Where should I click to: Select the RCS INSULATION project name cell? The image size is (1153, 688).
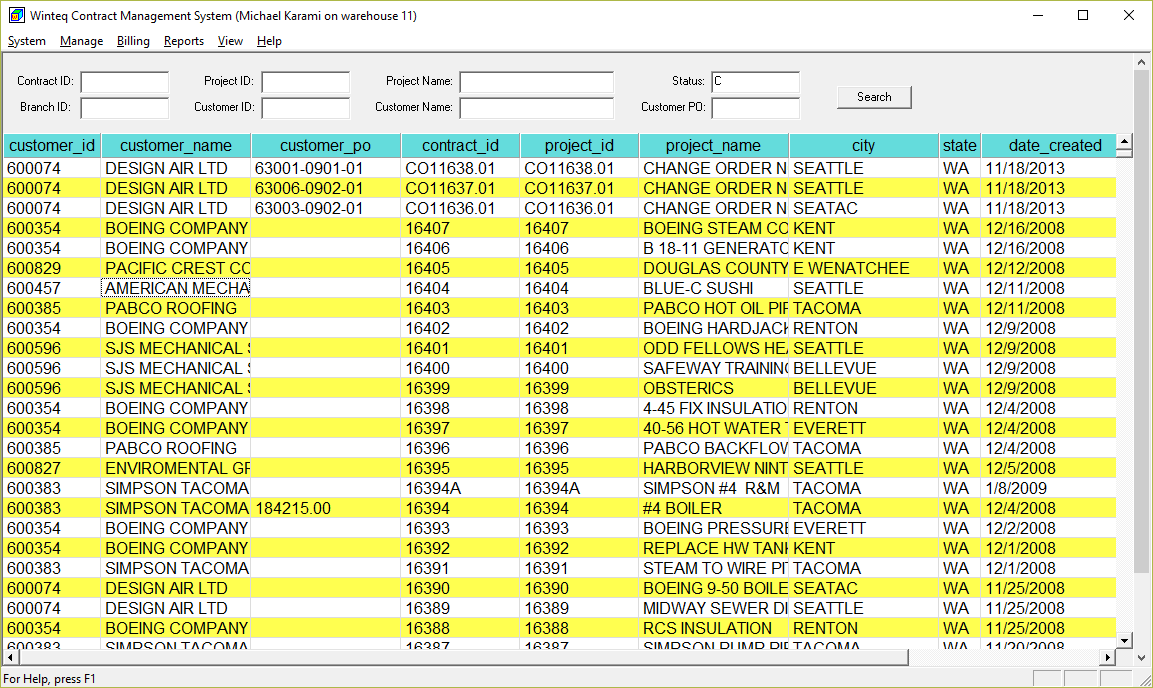714,628
